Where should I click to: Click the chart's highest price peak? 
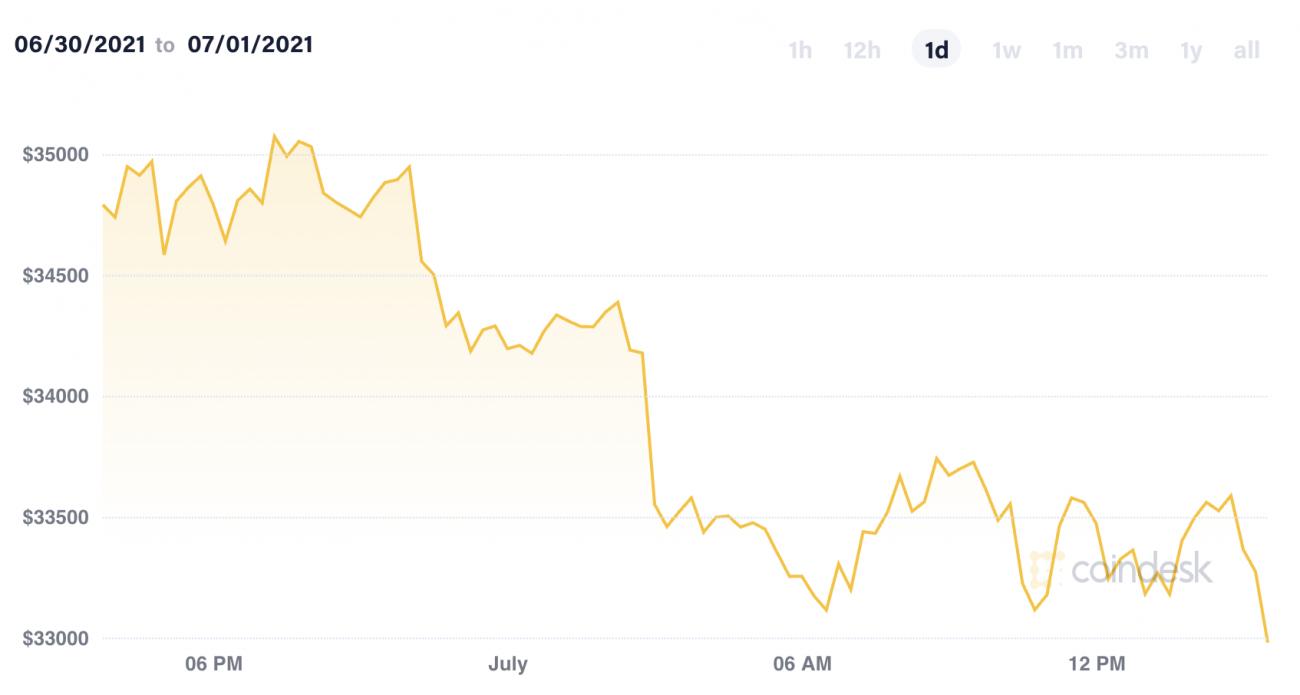click(274, 133)
